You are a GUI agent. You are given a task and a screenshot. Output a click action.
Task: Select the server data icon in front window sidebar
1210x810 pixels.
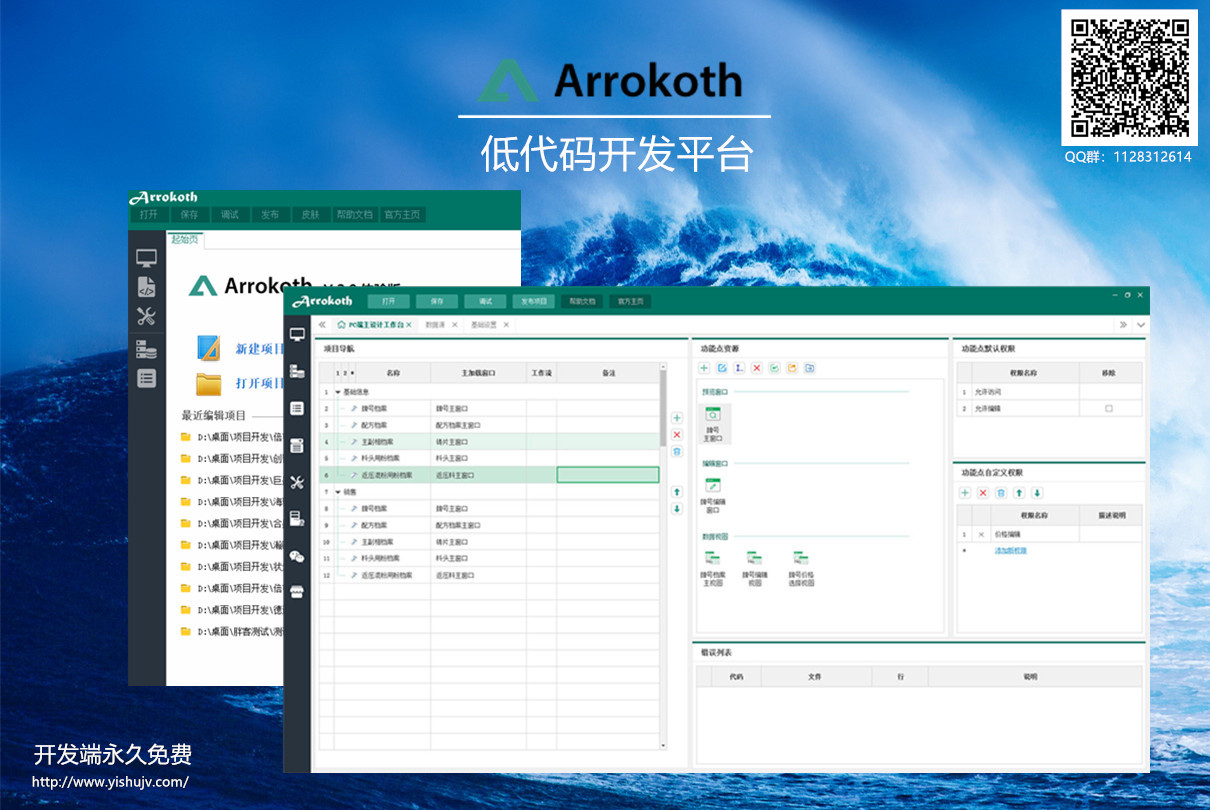[297, 371]
